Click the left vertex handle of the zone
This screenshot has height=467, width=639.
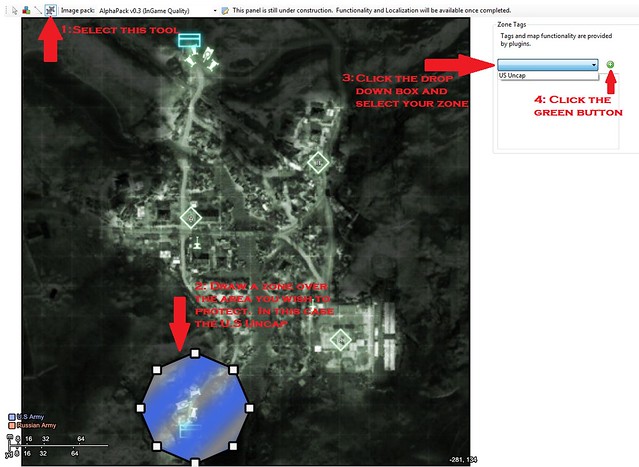(x=140, y=408)
